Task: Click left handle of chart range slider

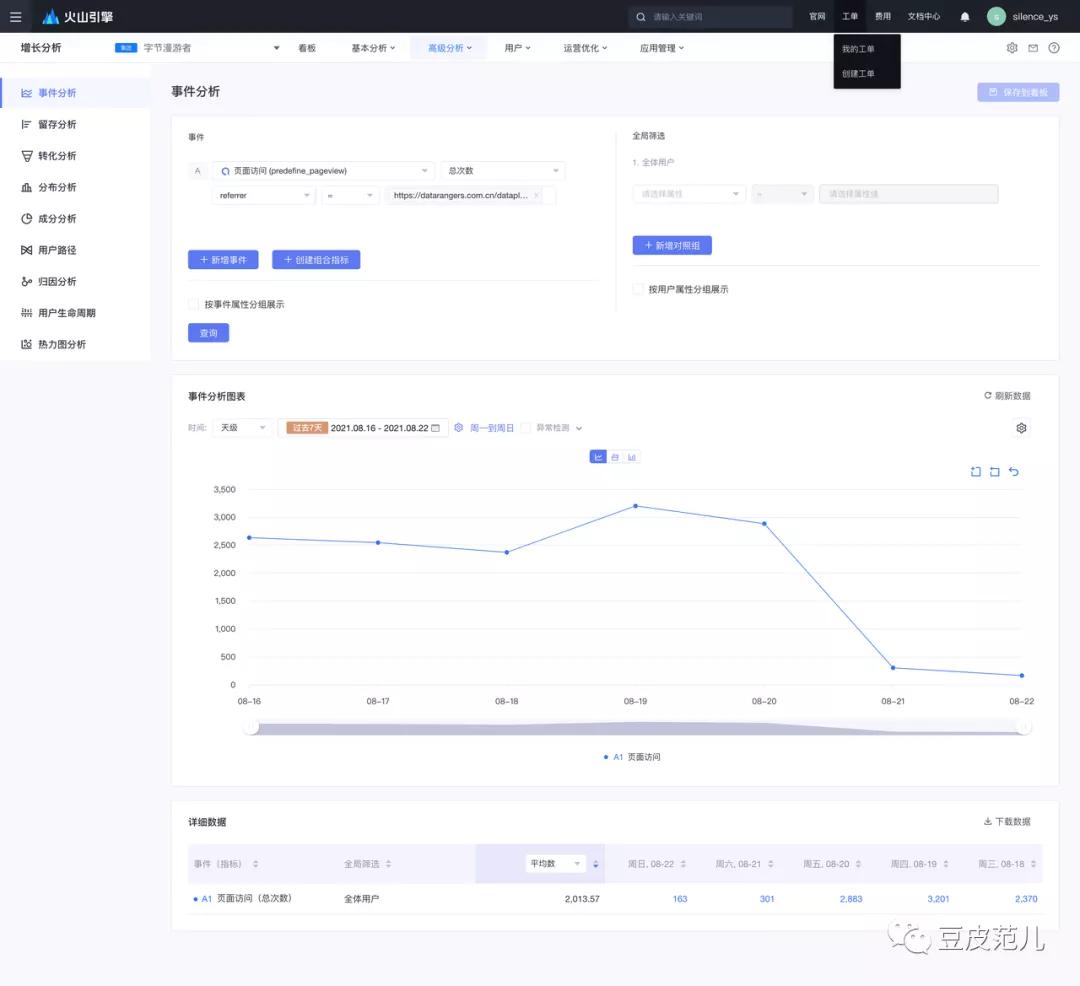Action: [251, 728]
